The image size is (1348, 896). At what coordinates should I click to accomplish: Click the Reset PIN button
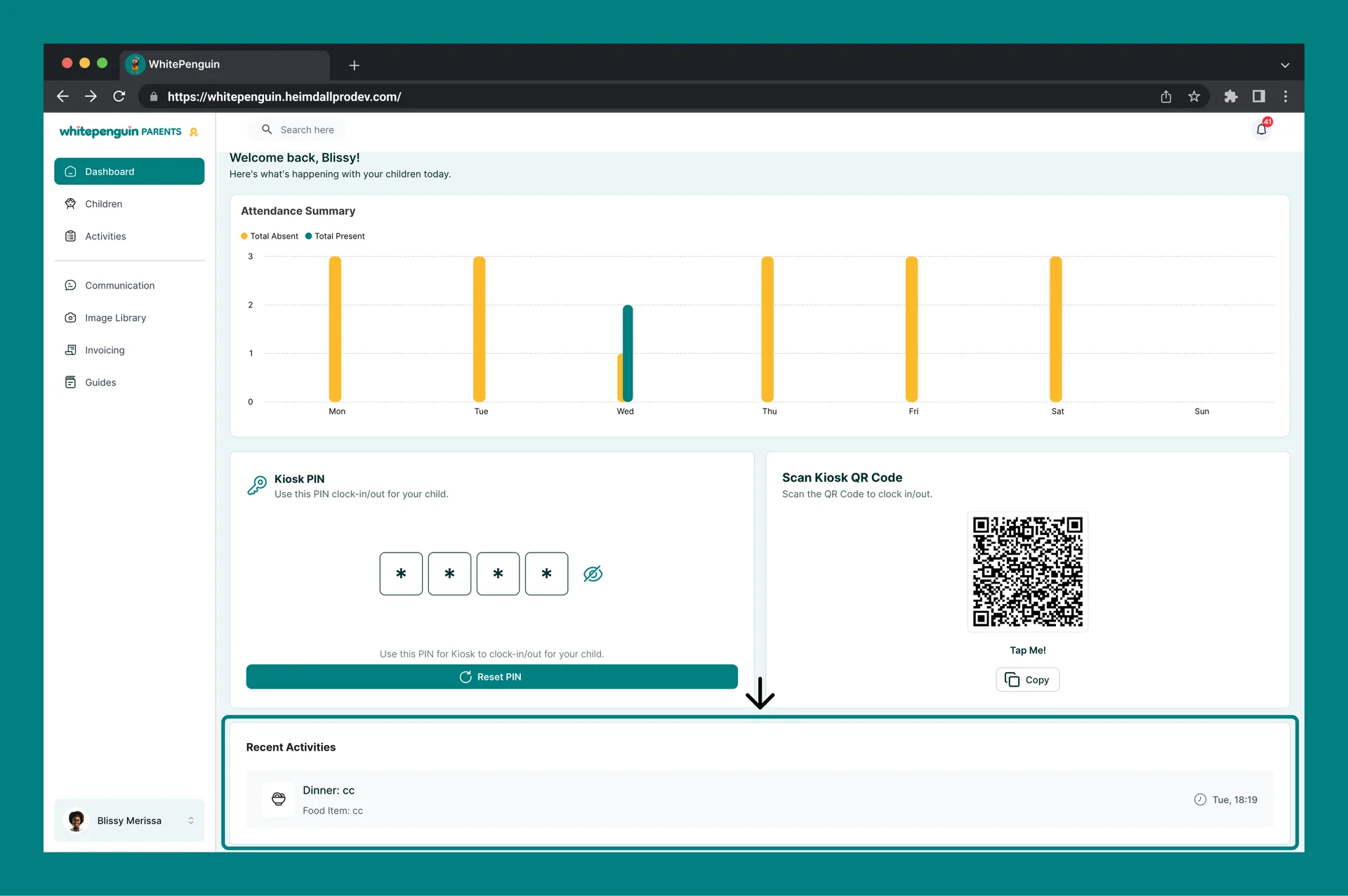click(491, 677)
